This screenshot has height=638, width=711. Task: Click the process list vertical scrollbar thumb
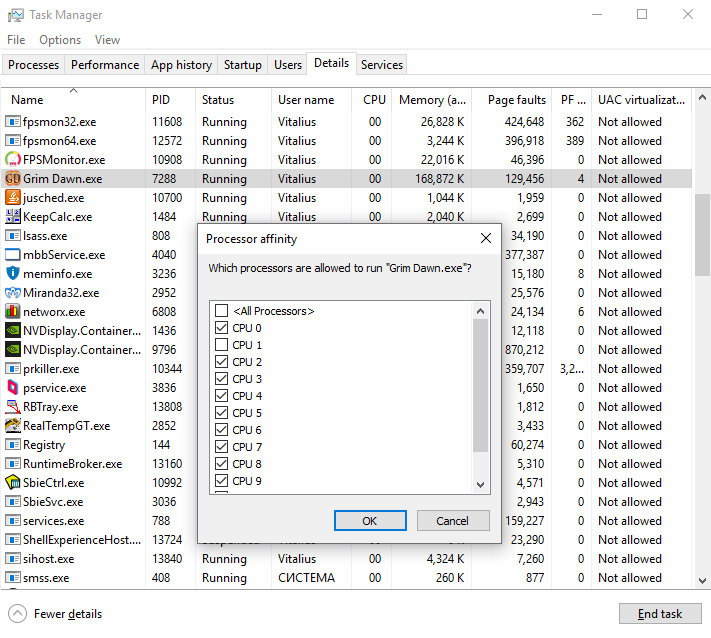[702, 235]
